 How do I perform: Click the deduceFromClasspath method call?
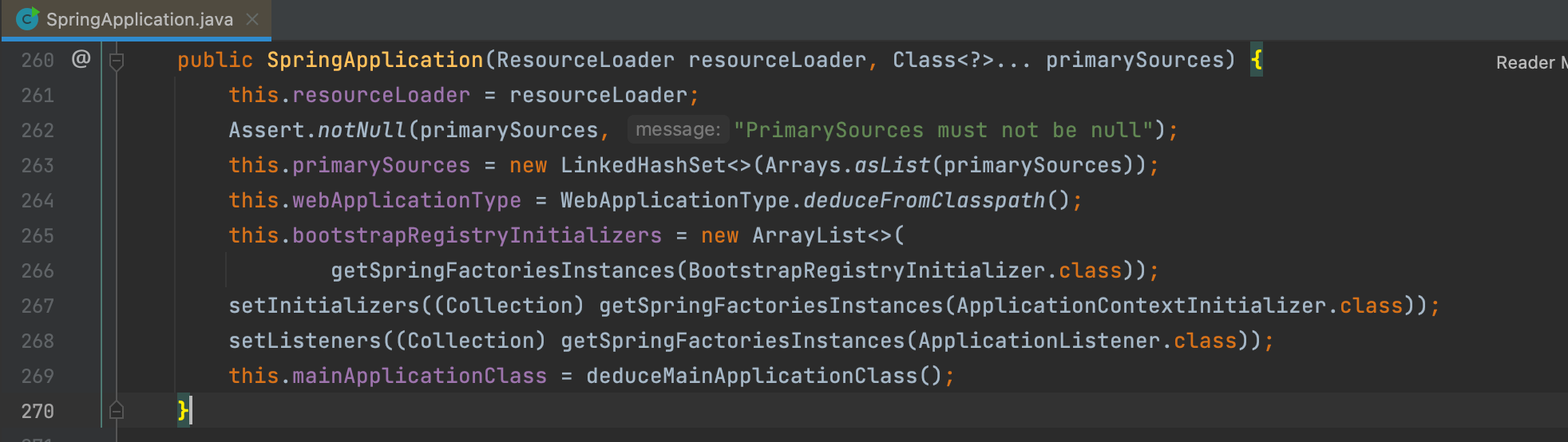tap(924, 200)
